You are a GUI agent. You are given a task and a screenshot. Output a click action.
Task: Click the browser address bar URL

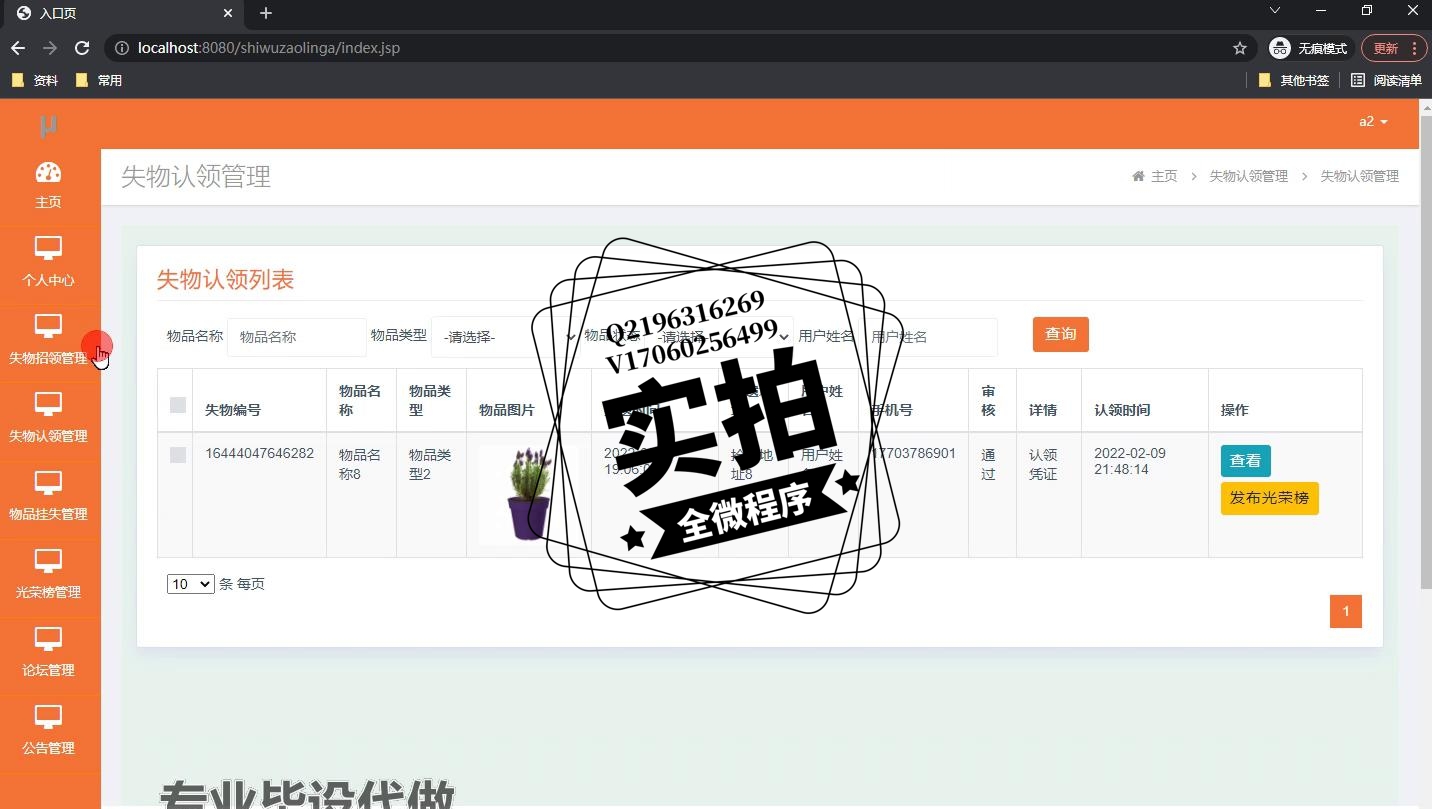(269, 48)
